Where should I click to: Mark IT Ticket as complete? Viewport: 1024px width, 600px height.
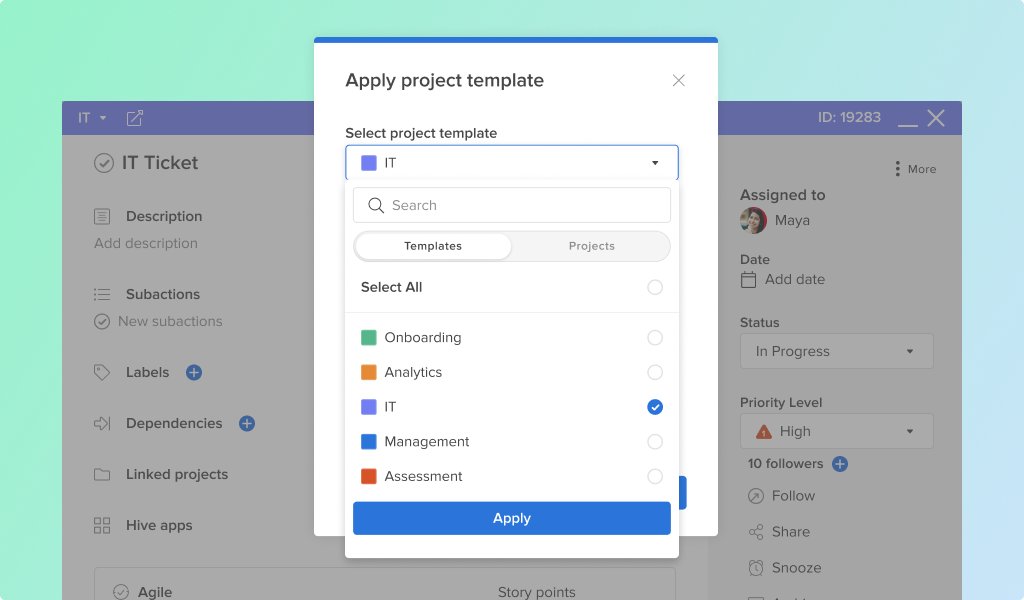click(x=104, y=163)
